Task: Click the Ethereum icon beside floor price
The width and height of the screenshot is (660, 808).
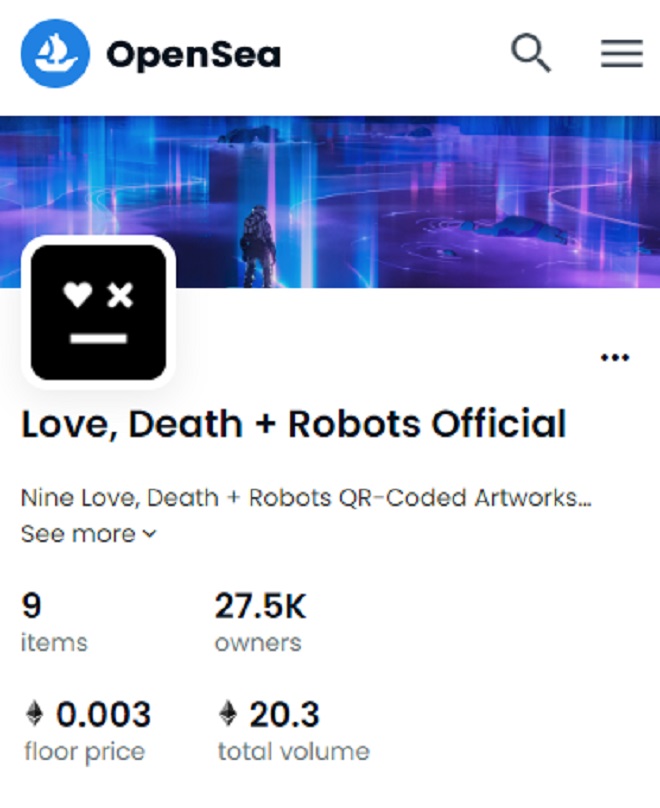Action: pyautogui.click(x=35, y=714)
